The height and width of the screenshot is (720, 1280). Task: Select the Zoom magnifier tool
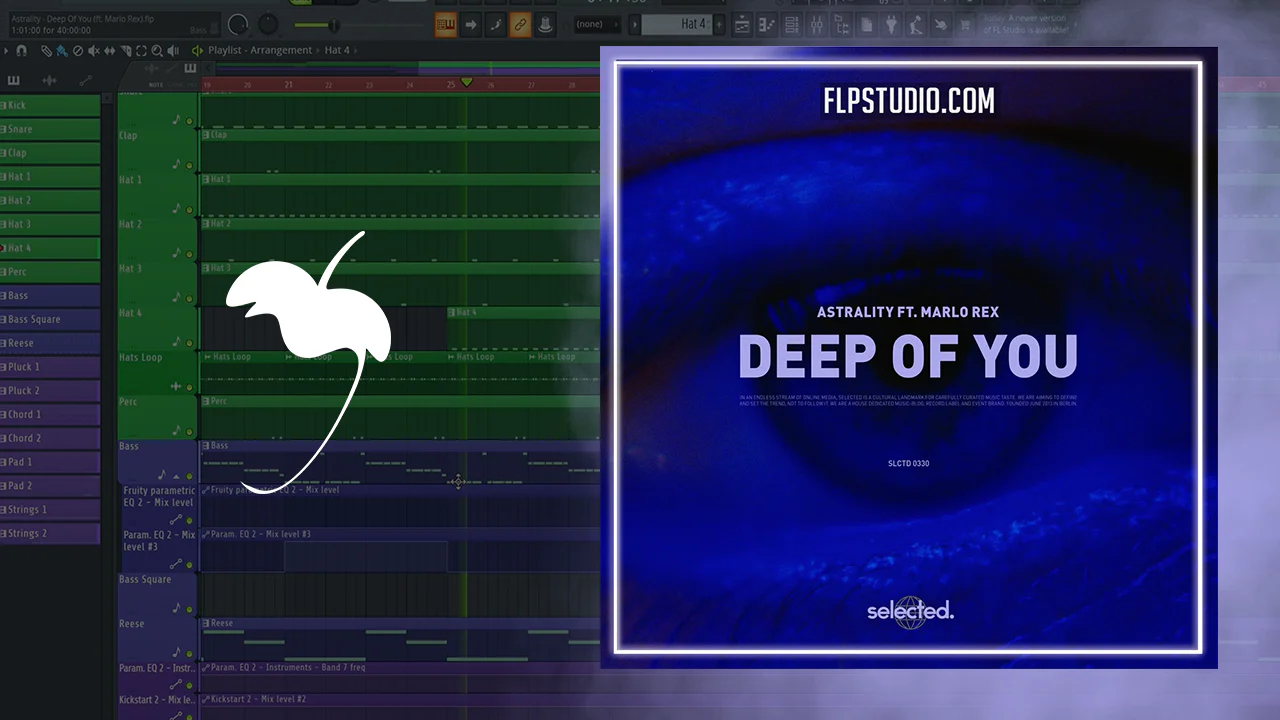(x=157, y=50)
